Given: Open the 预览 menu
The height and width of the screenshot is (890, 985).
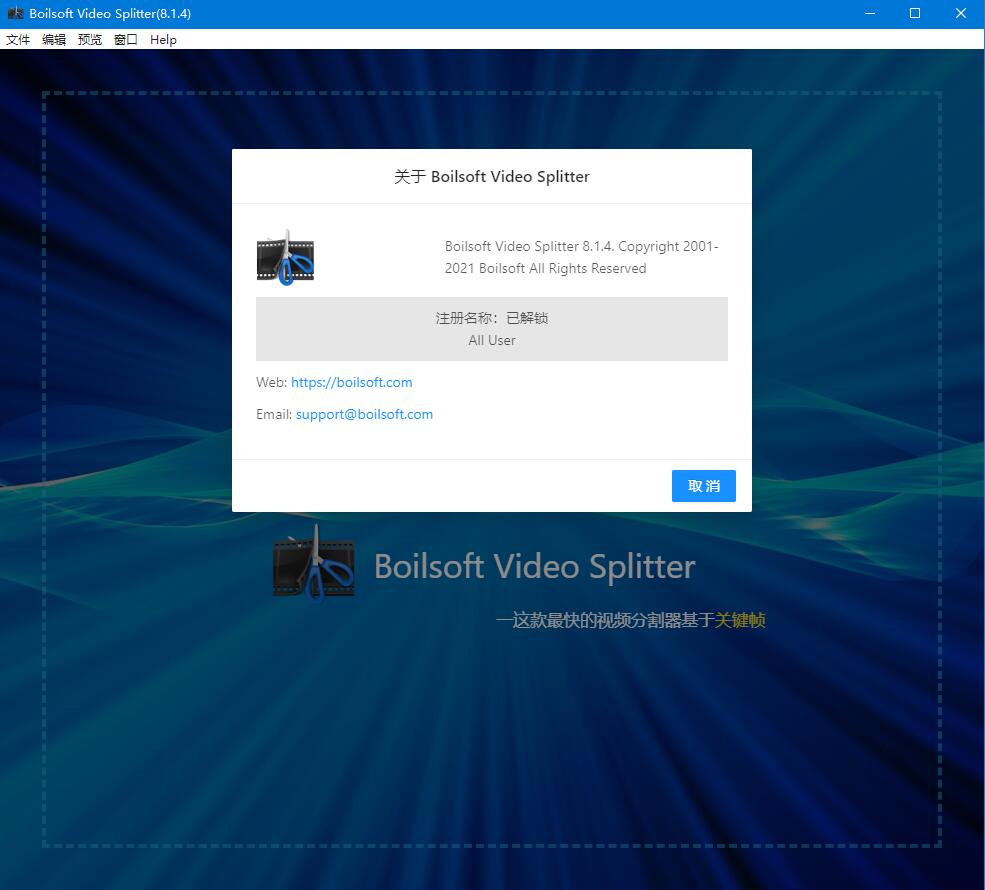Looking at the screenshot, I should [90, 40].
